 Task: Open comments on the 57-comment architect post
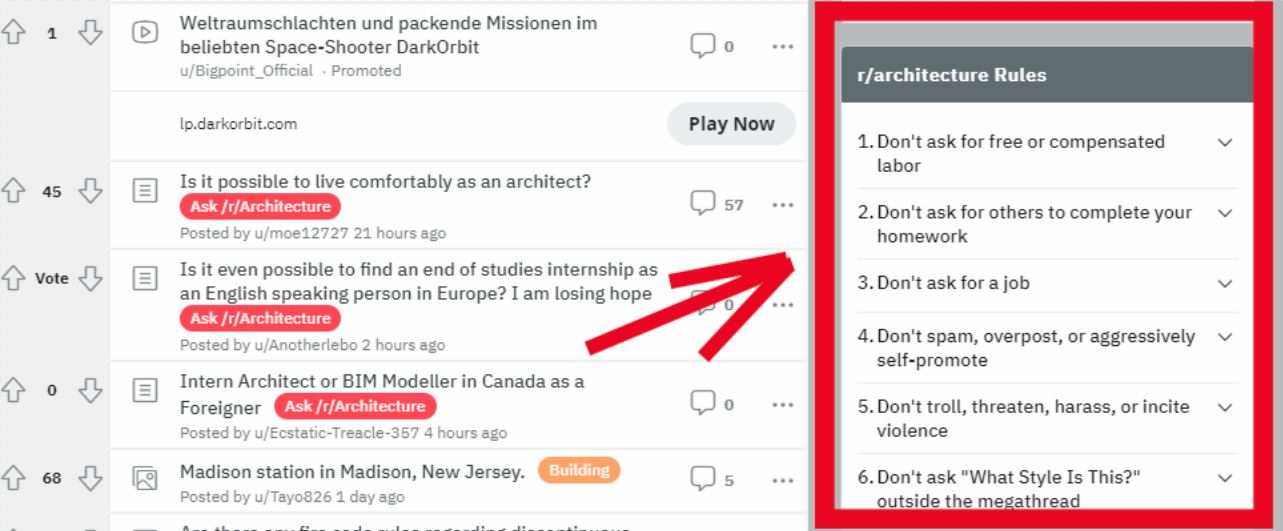tap(717, 204)
